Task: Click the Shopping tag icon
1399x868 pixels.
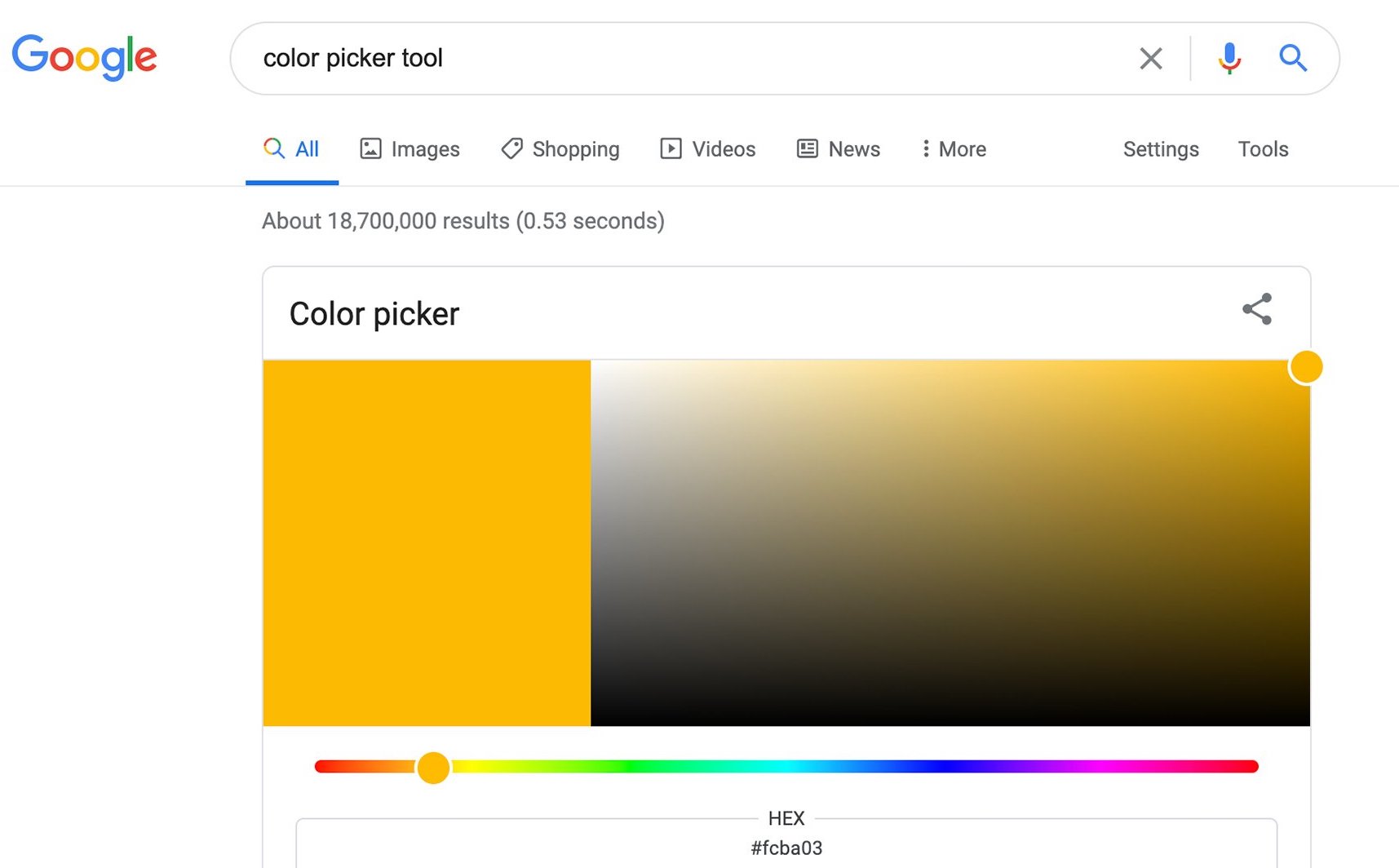Action: (x=511, y=148)
